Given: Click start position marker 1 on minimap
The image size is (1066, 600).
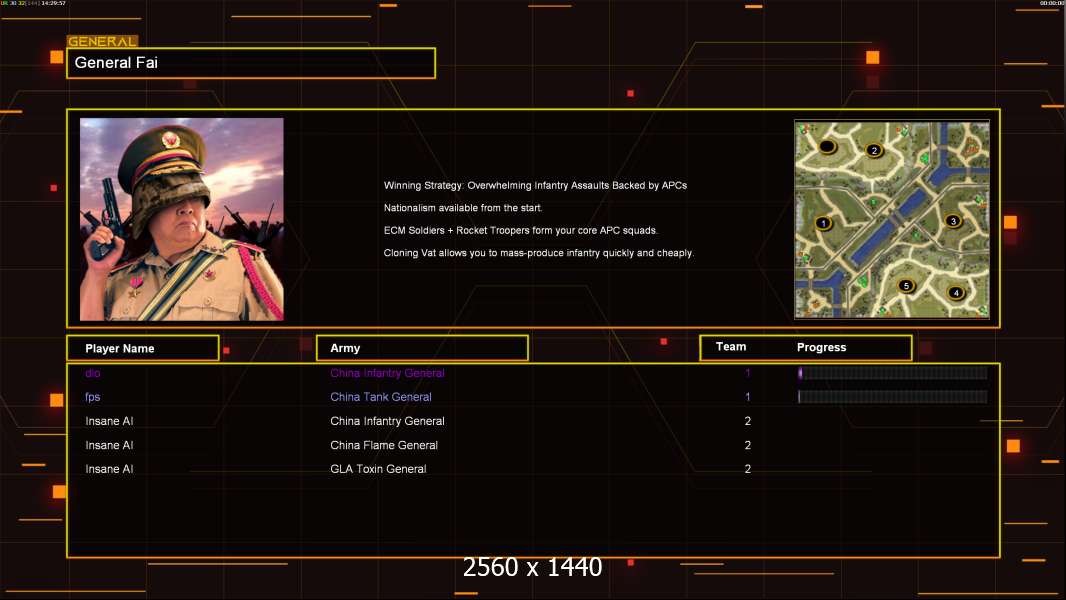Looking at the screenshot, I should [823, 223].
